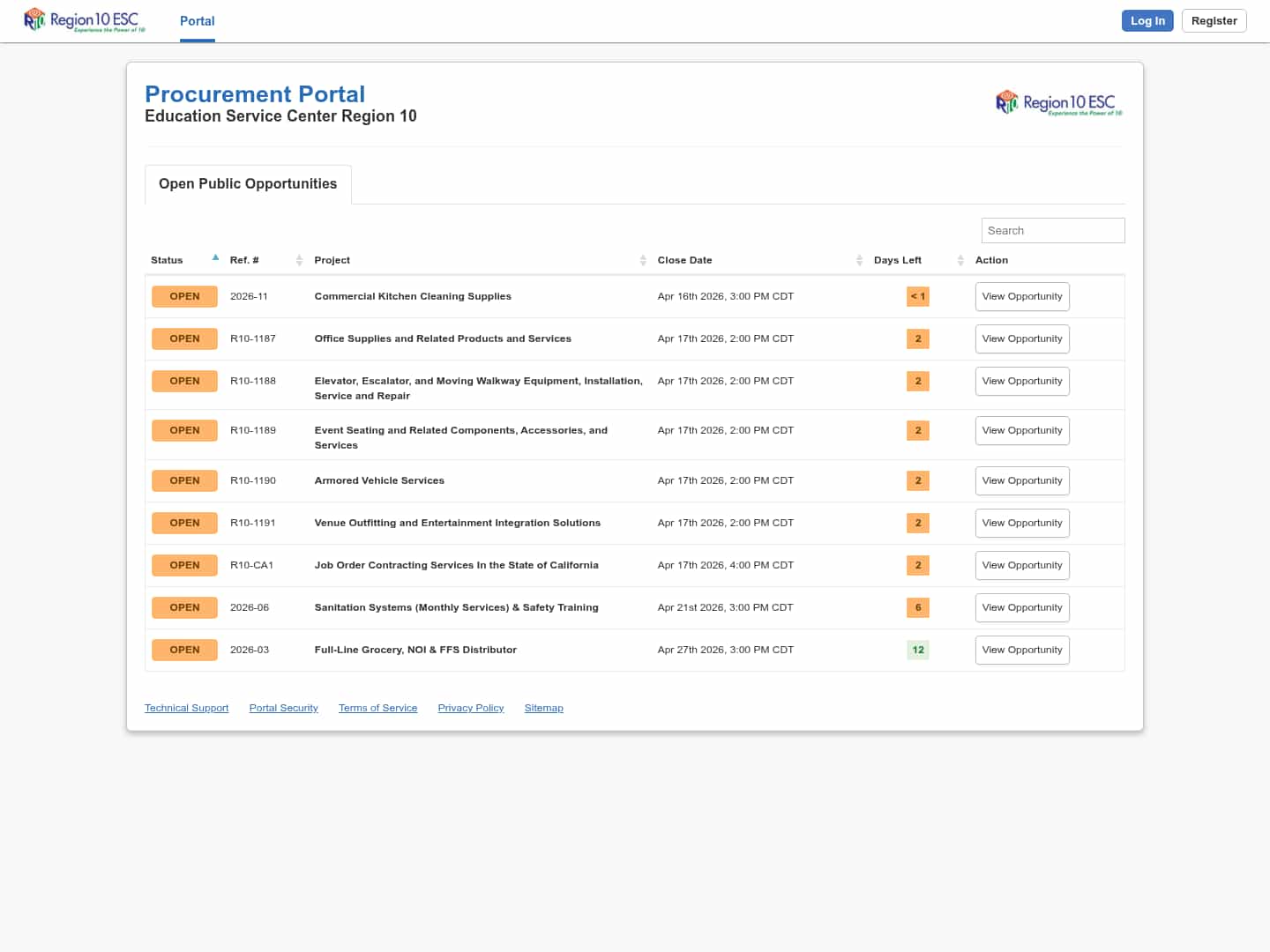
Task: Open the Portal navigation tab
Action: point(197,21)
